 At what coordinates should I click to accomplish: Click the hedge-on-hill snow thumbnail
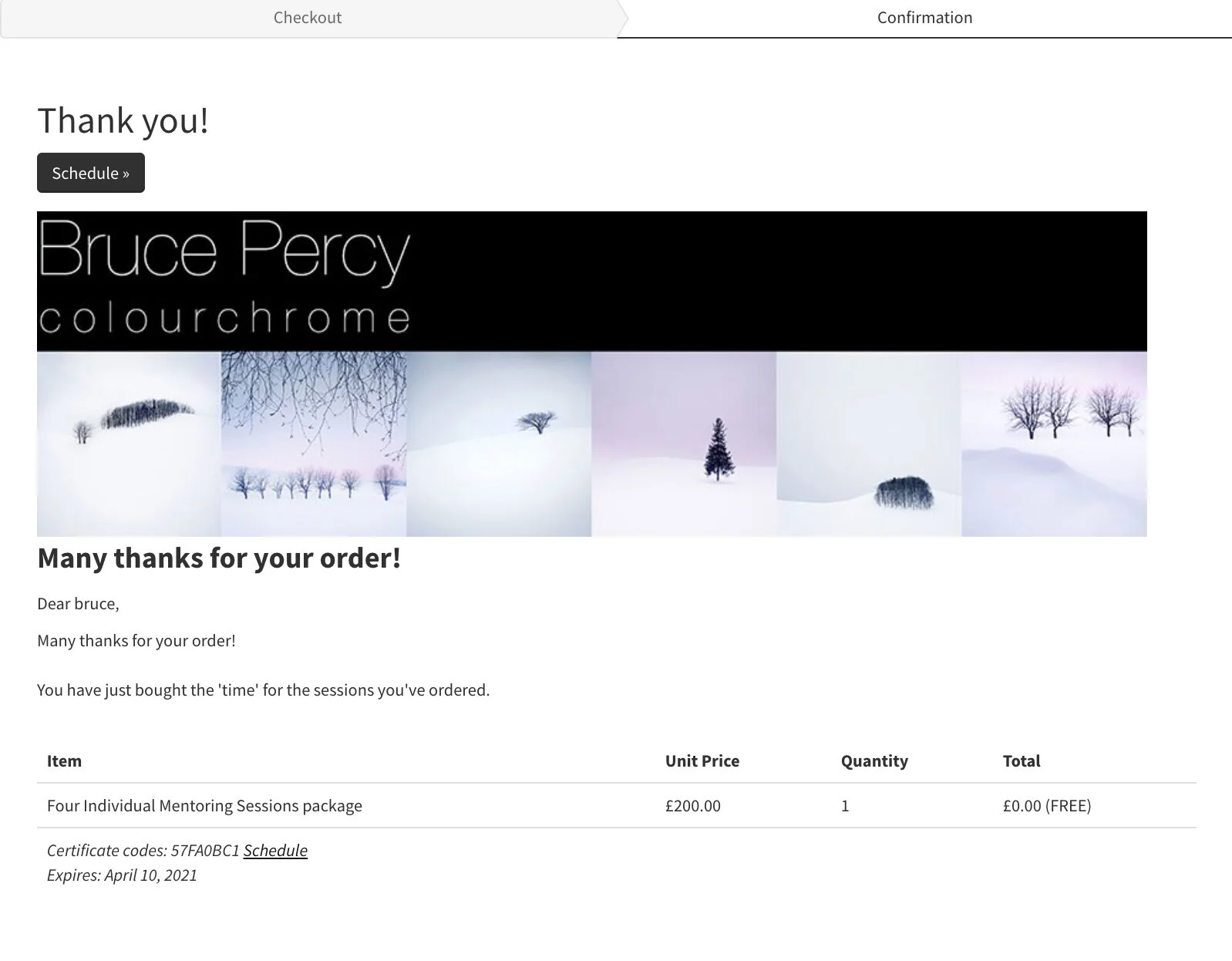pos(129,444)
